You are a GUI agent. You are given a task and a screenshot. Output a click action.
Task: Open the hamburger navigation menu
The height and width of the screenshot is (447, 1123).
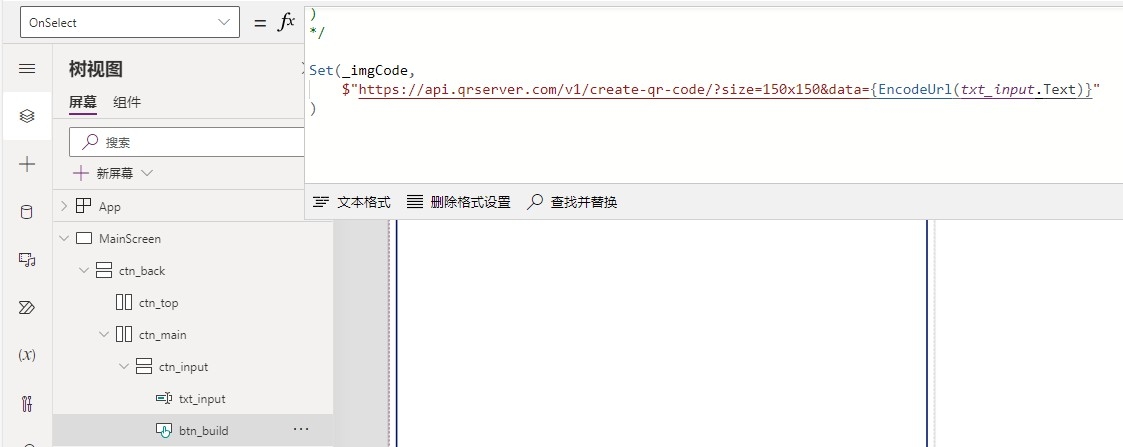pyautogui.click(x=27, y=69)
